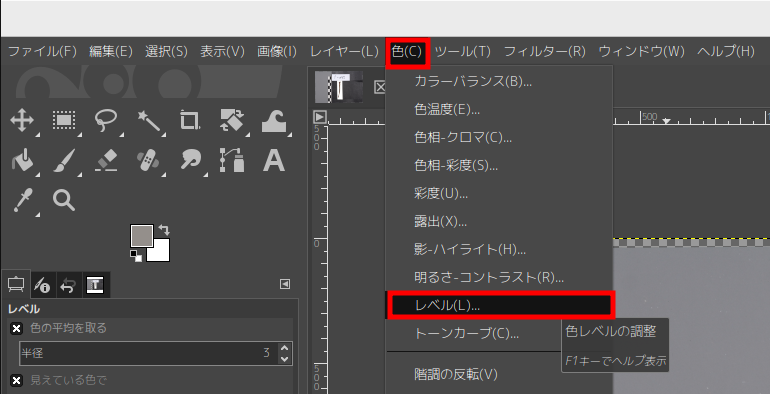
Task: Select the Paths tool
Action: pos(232,160)
